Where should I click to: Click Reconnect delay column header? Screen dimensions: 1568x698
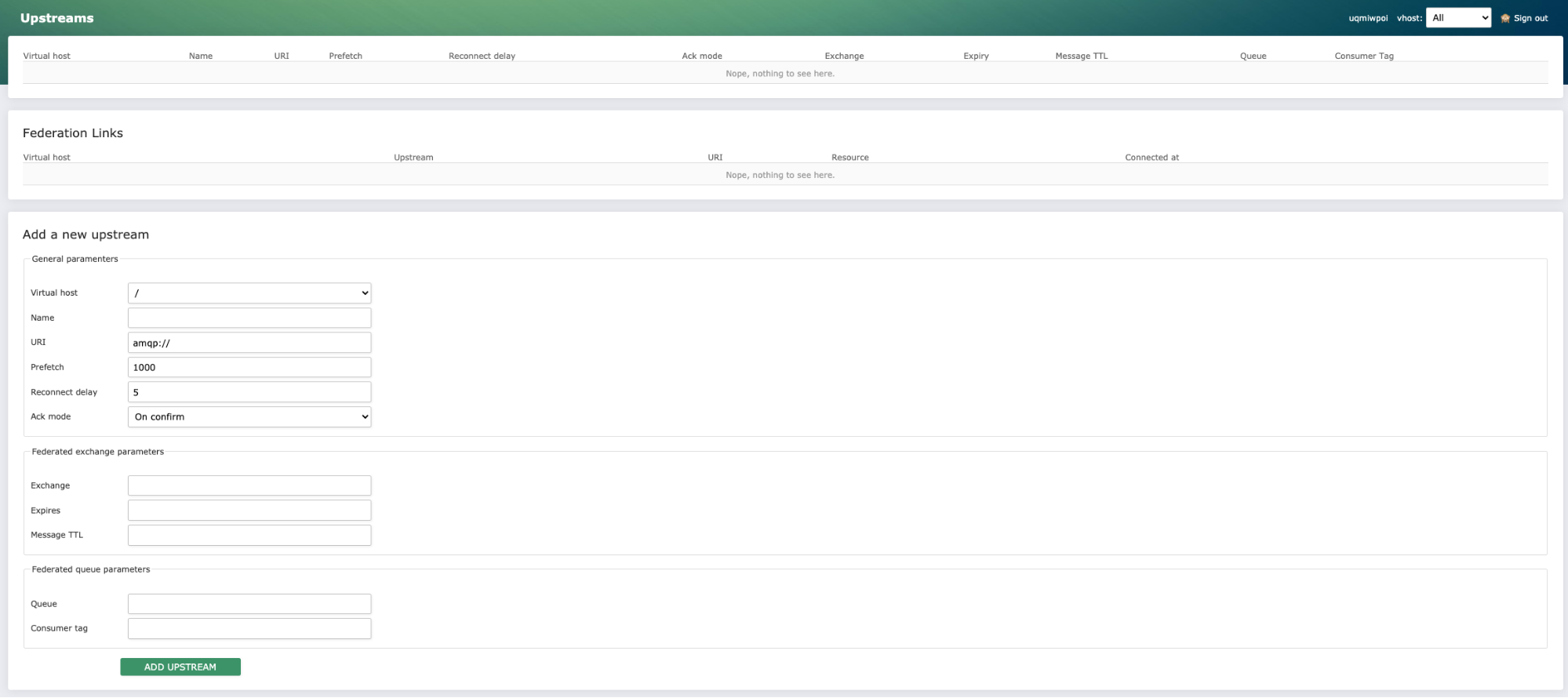[x=482, y=56]
